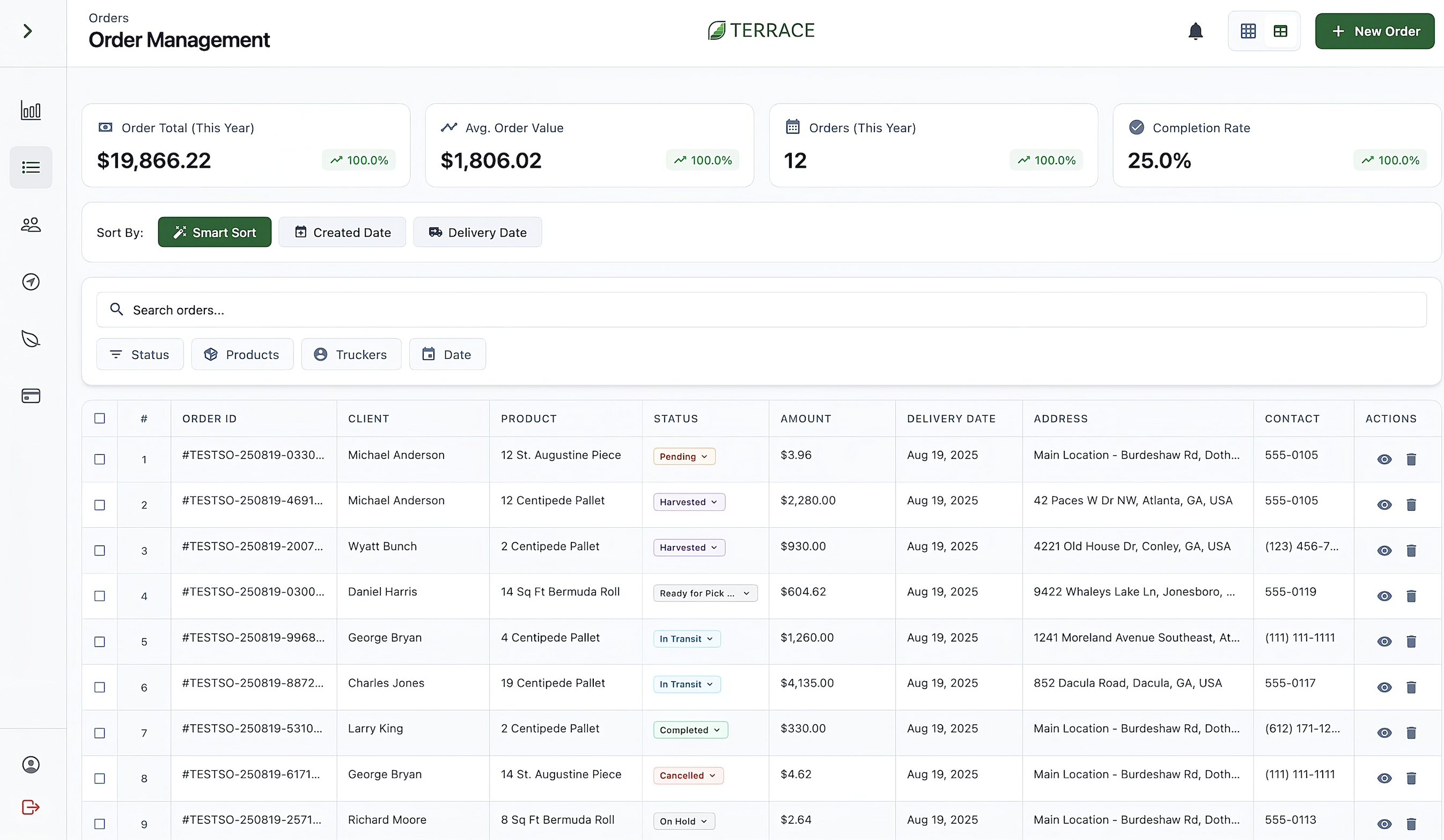Switch to table view icon
This screenshot has height=840, width=1444.
click(x=1280, y=31)
